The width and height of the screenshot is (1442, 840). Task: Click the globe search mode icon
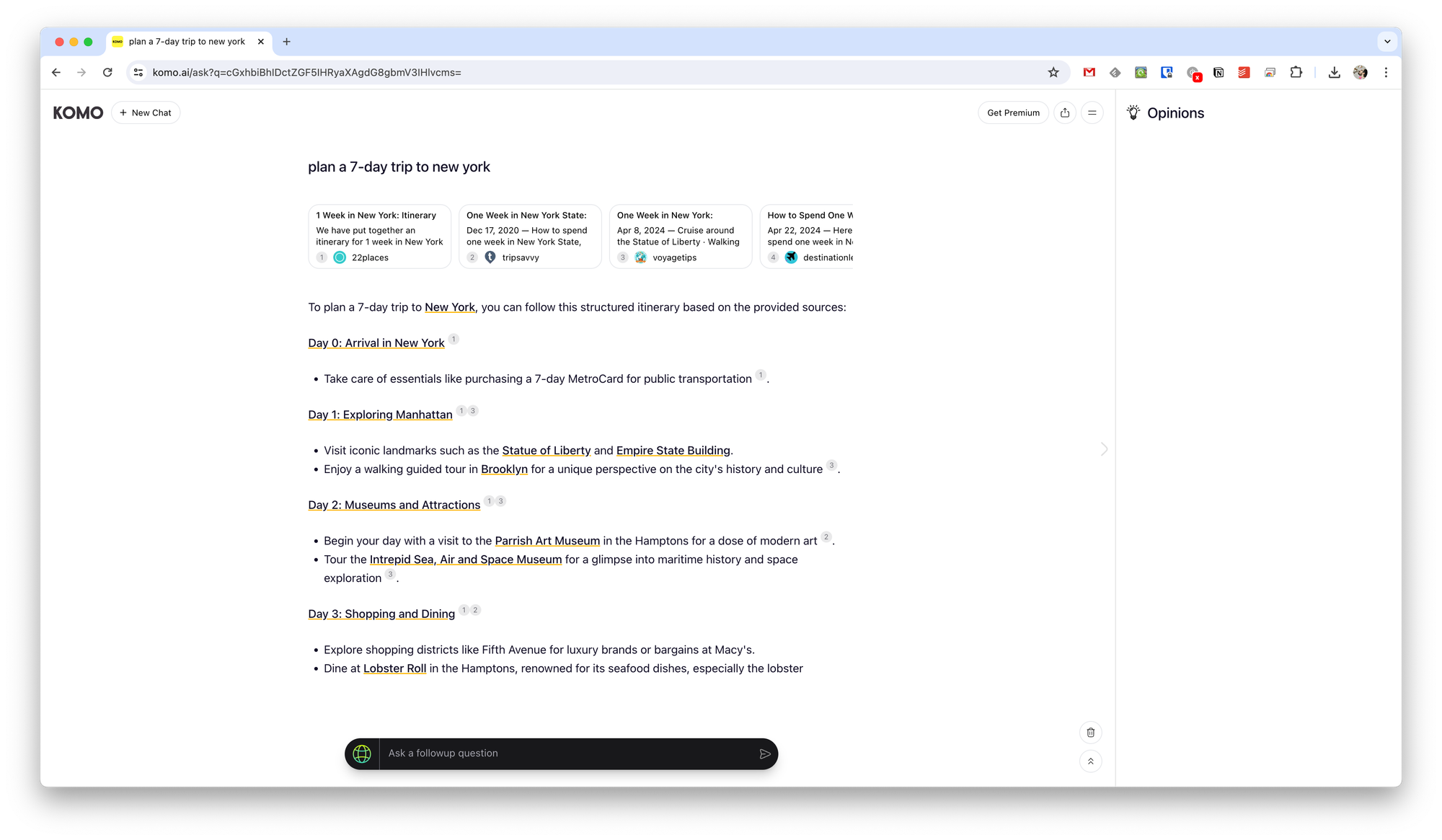click(362, 753)
